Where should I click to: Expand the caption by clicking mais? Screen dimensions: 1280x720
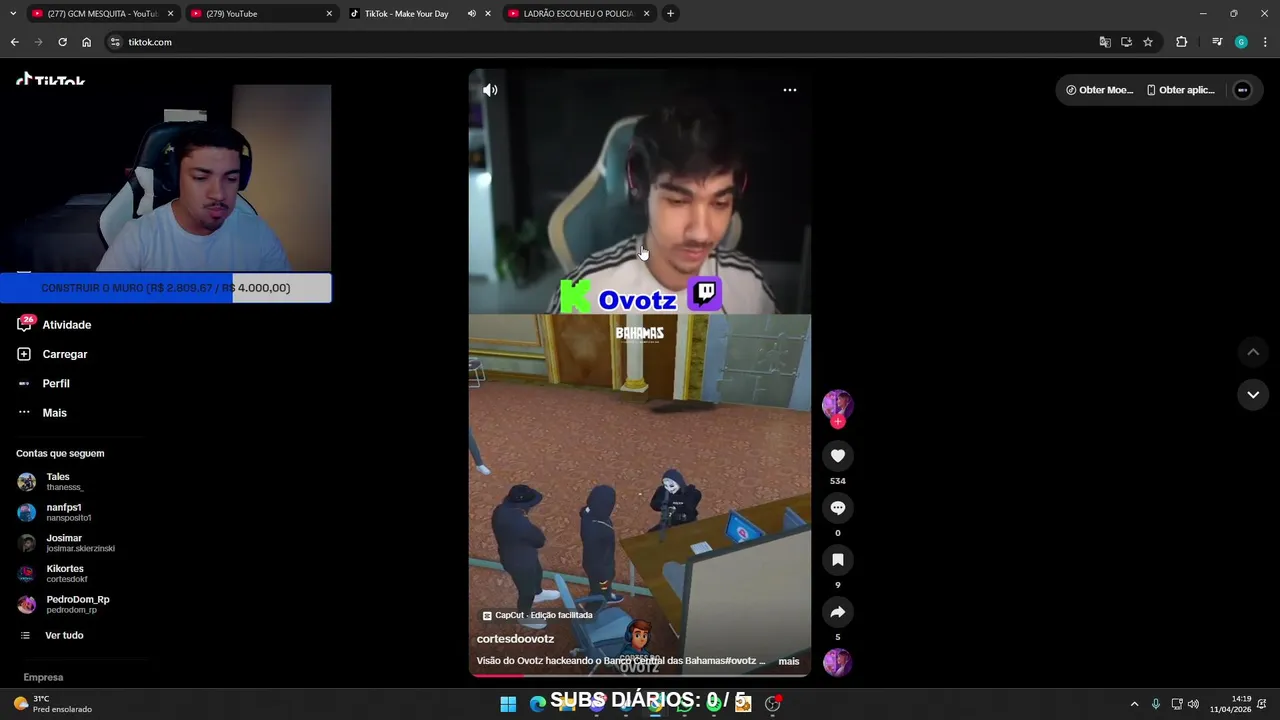(789, 661)
